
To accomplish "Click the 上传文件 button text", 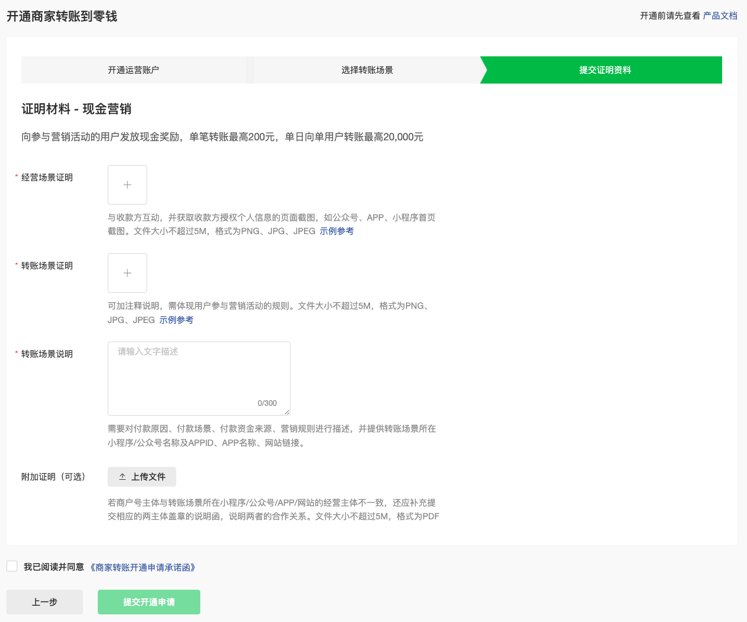I will [148, 477].
